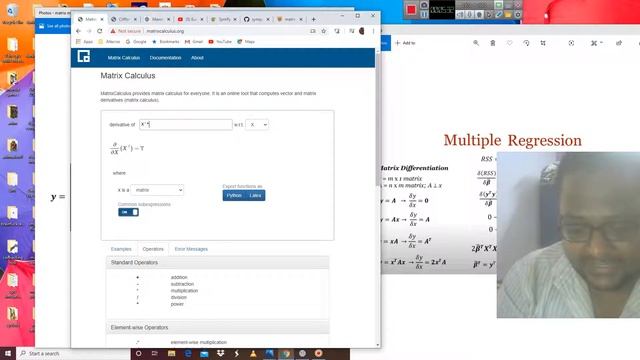640x360 pixels.
Task: Crop the photo in the Photos toolbar
Action: 543,43
